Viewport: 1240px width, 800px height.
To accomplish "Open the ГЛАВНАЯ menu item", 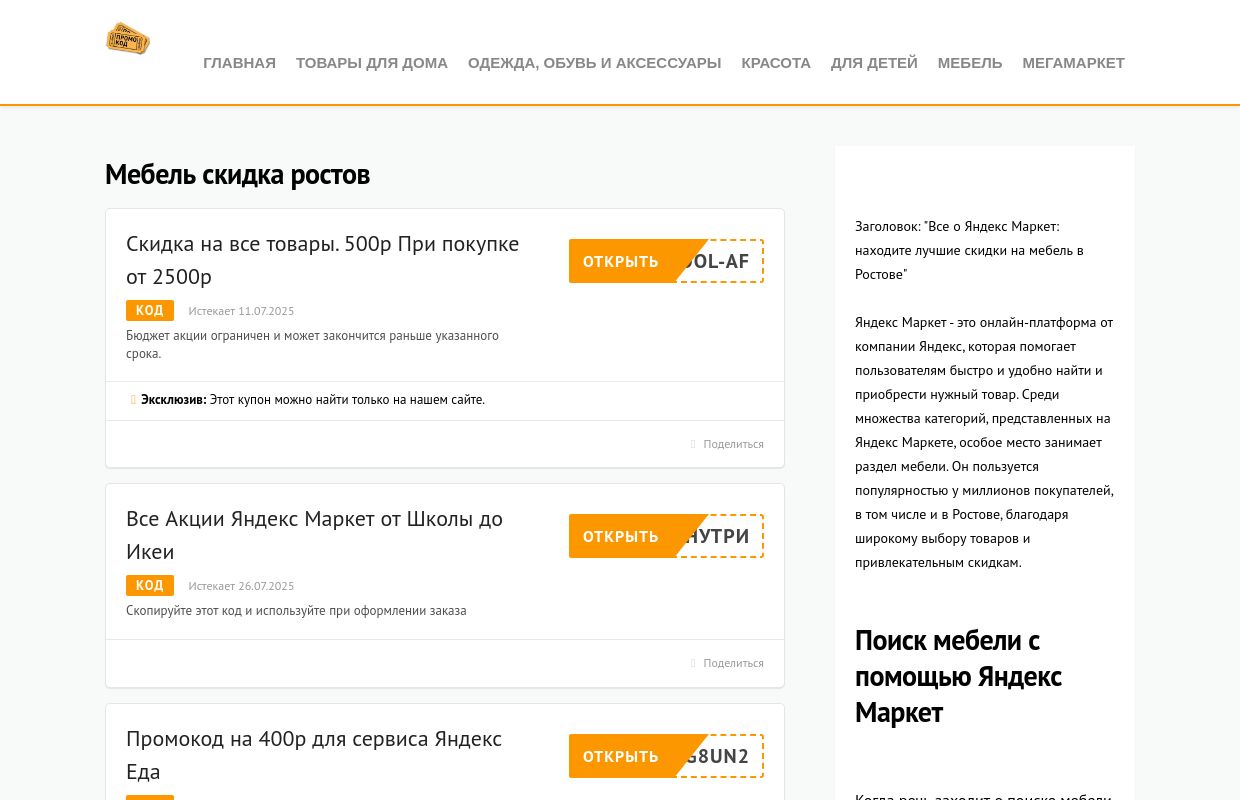I will (x=239, y=63).
